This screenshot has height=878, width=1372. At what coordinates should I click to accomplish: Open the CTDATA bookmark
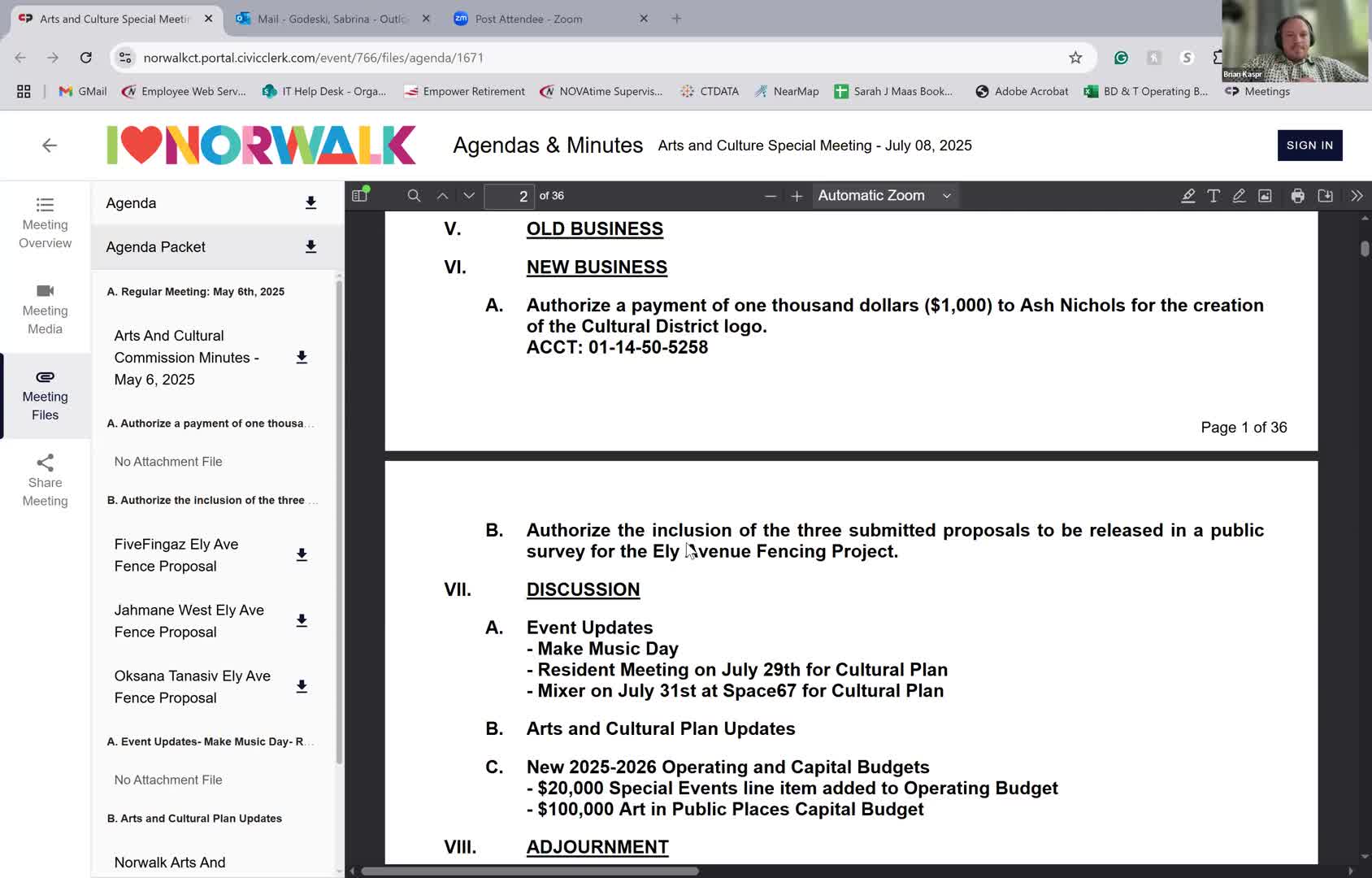pos(710,91)
